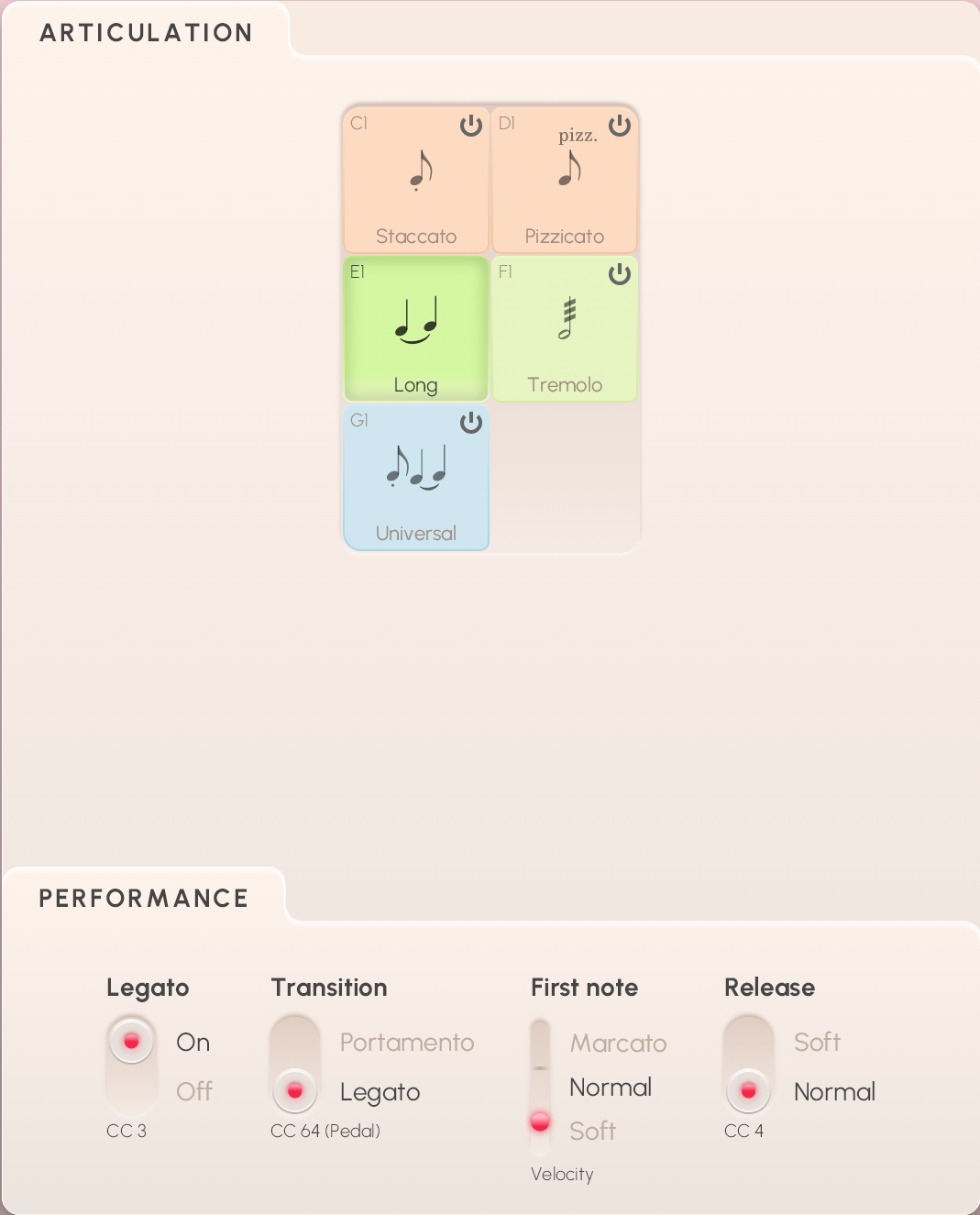This screenshot has width=980, height=1215.
Task: Open the Articulation tab header
Action: coord(146,33)
